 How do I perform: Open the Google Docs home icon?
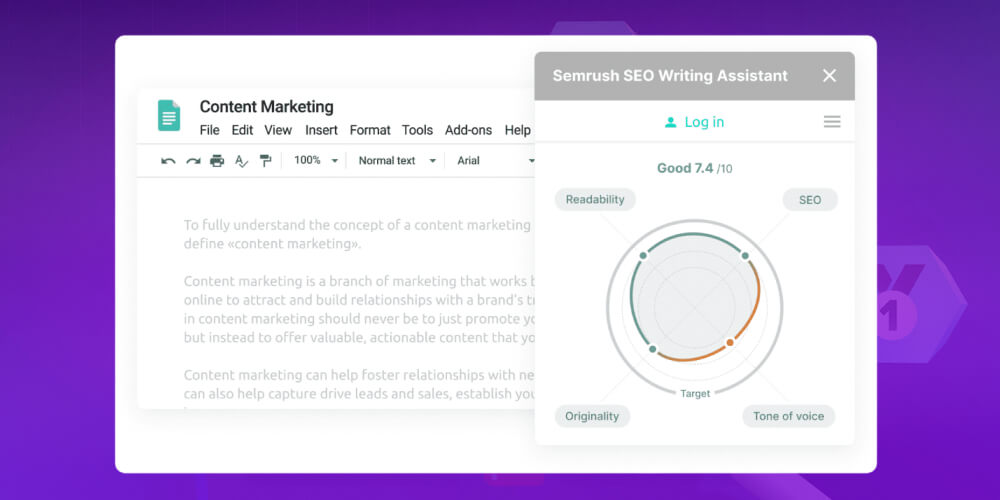click(168, 115)
